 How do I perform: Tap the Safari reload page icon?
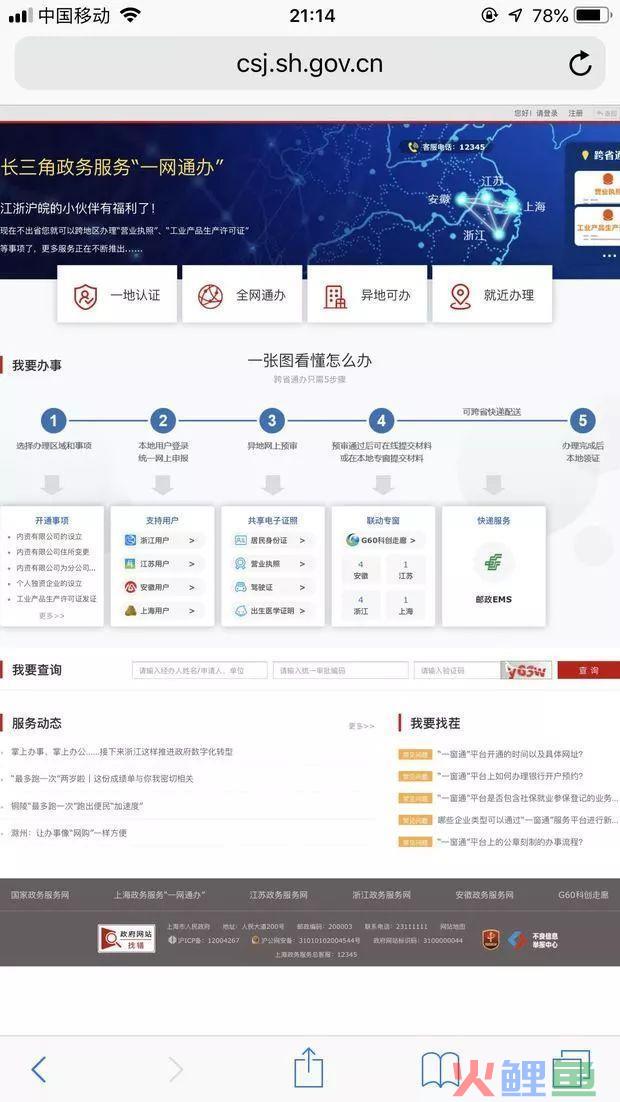coord(579,65)
